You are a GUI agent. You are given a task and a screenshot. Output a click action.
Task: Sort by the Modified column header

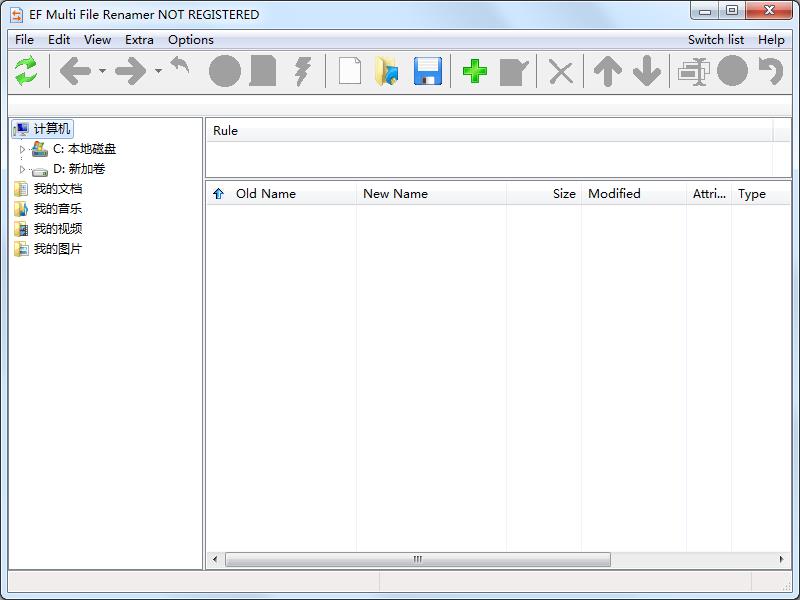[x=634, y=194]
